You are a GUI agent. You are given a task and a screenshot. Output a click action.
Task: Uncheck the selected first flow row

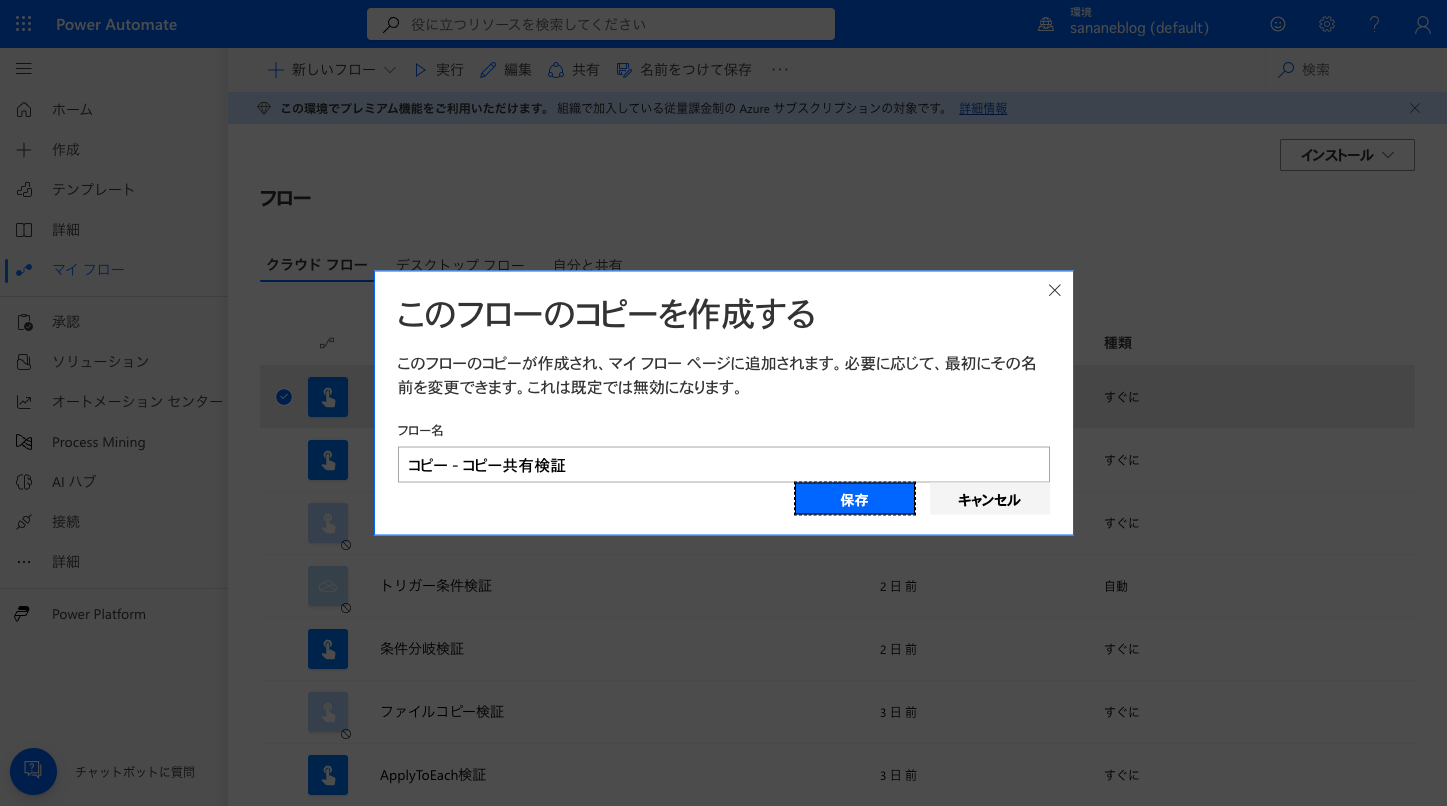(x=284, y=397)
